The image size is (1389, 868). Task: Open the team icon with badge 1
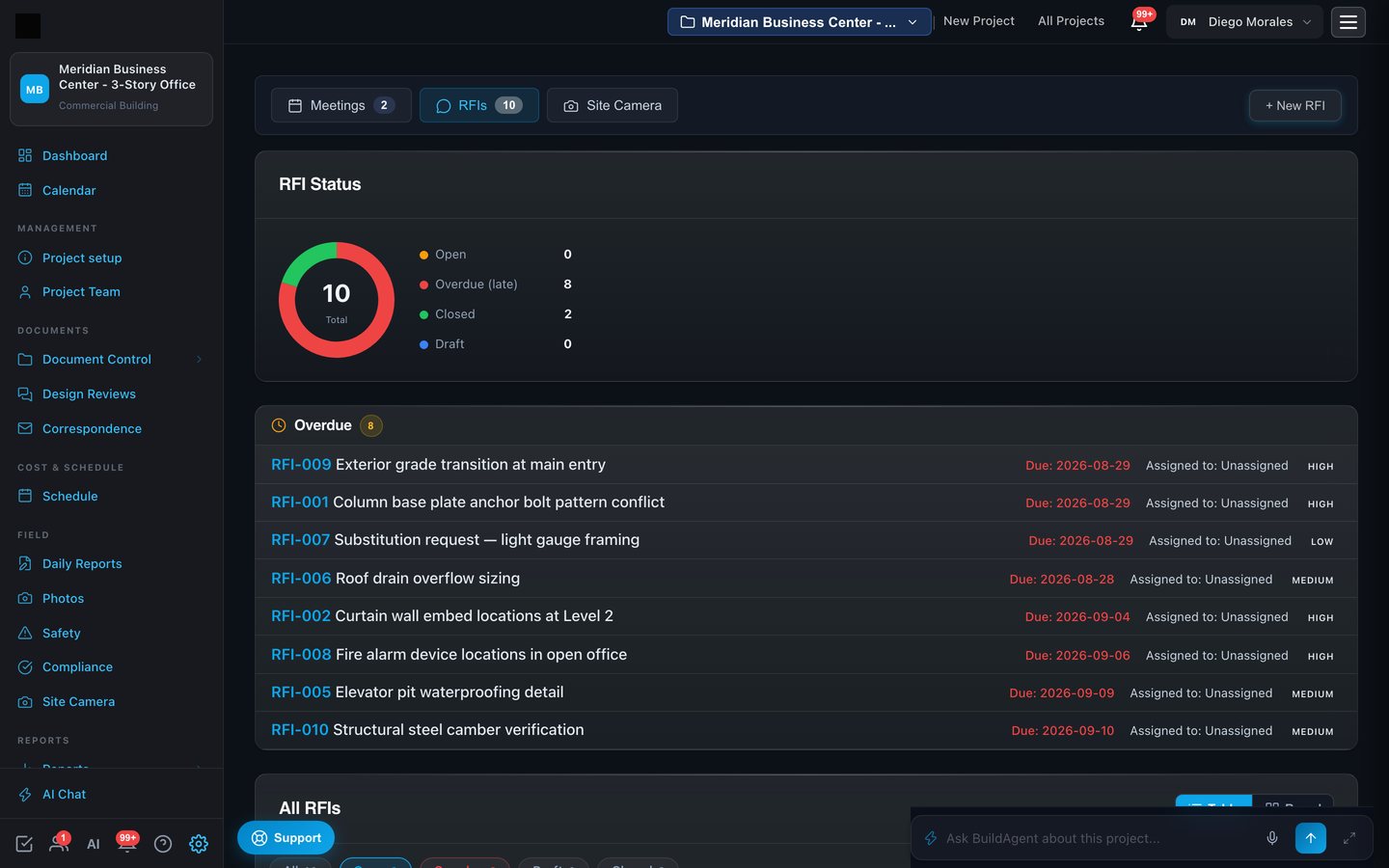click(x=59, y=842)
